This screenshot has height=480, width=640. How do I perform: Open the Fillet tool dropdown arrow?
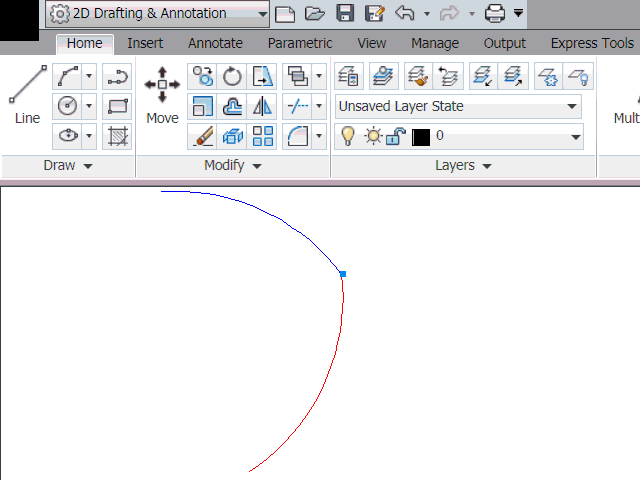[x=319, y=136]
